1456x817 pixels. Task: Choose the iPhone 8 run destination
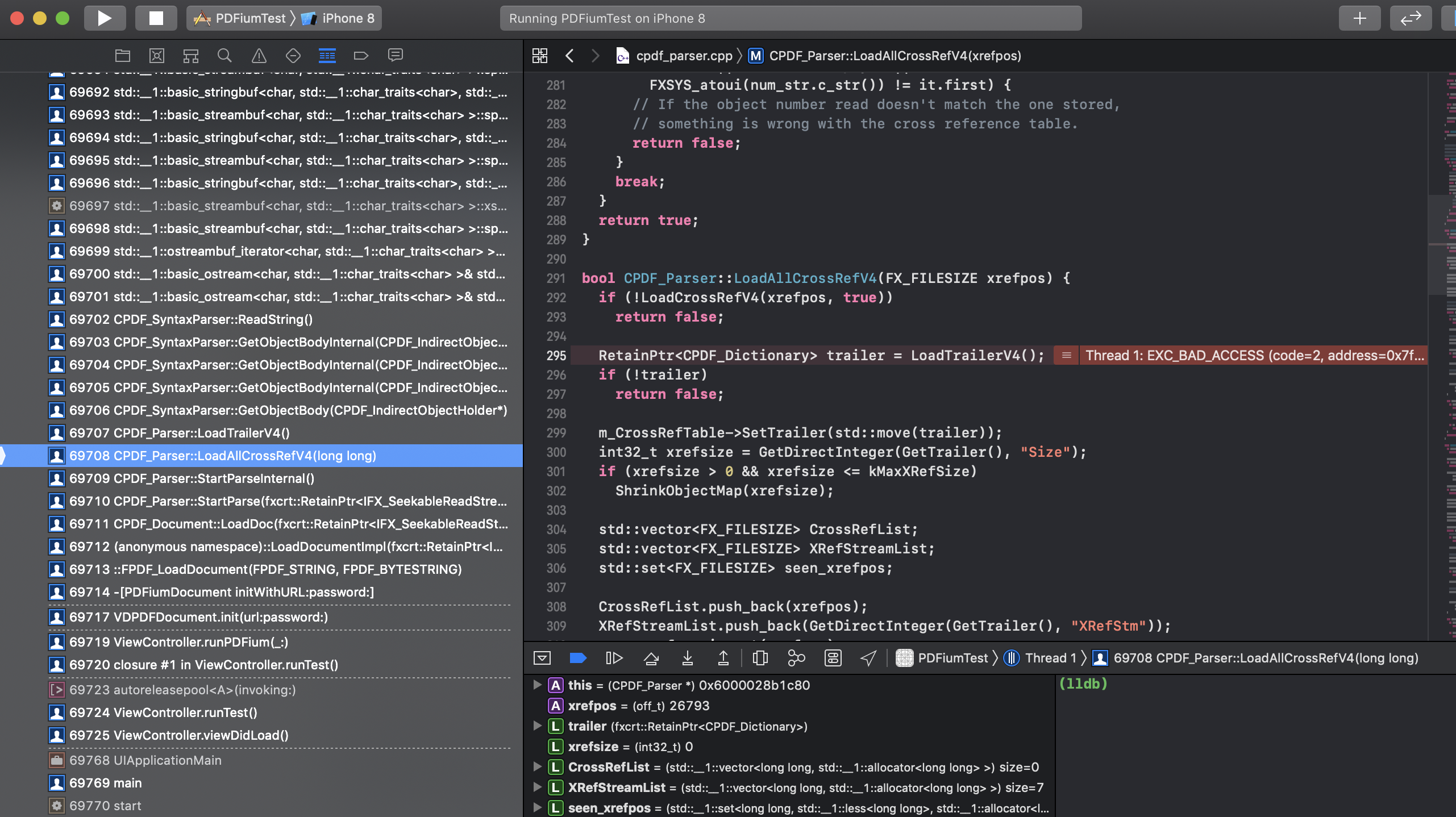pos(338,18)
